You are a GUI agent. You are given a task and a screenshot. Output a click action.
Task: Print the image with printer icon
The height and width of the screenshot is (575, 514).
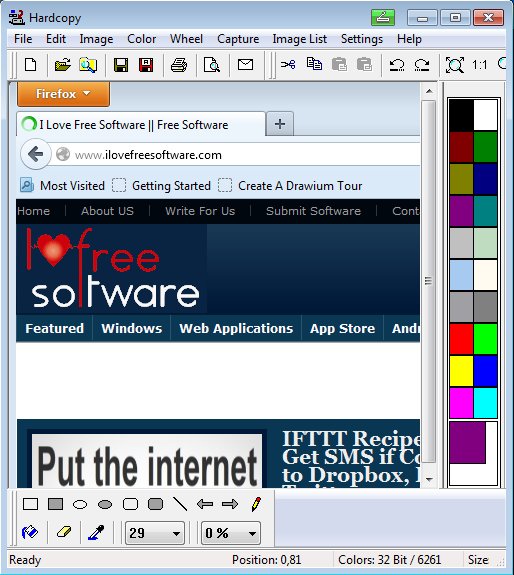tap(179, 65)
